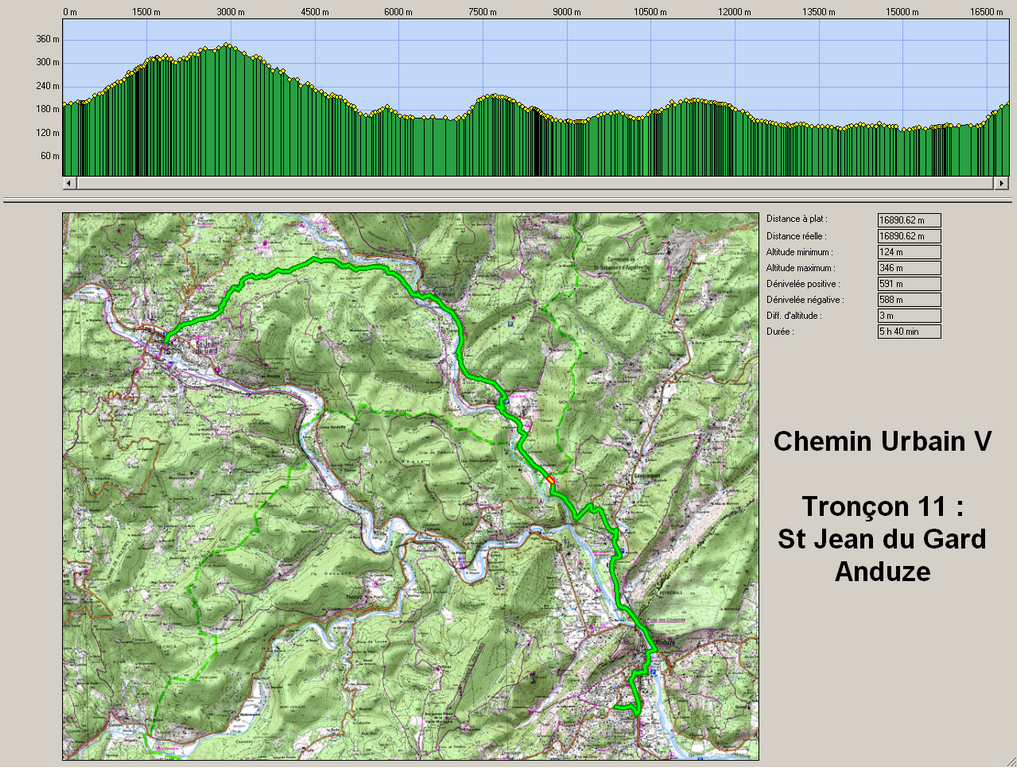Image resolution: width=1017 pixels, height=768 pixels.
Task: Click the '180 m' altitude axis label
Action: pyautogui.click(x=47, y=109)
